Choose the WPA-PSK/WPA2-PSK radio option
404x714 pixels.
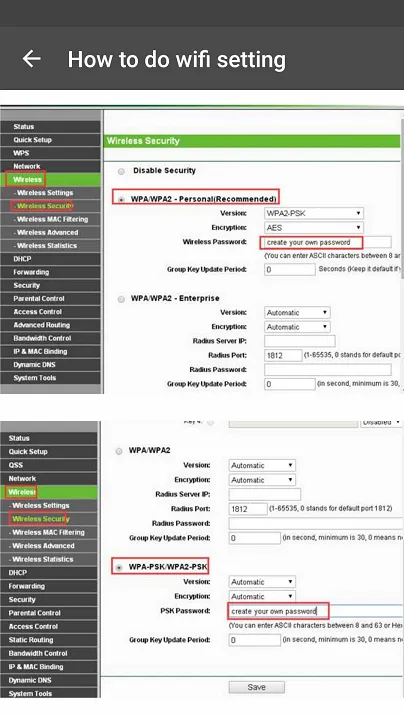coord(119,567)
